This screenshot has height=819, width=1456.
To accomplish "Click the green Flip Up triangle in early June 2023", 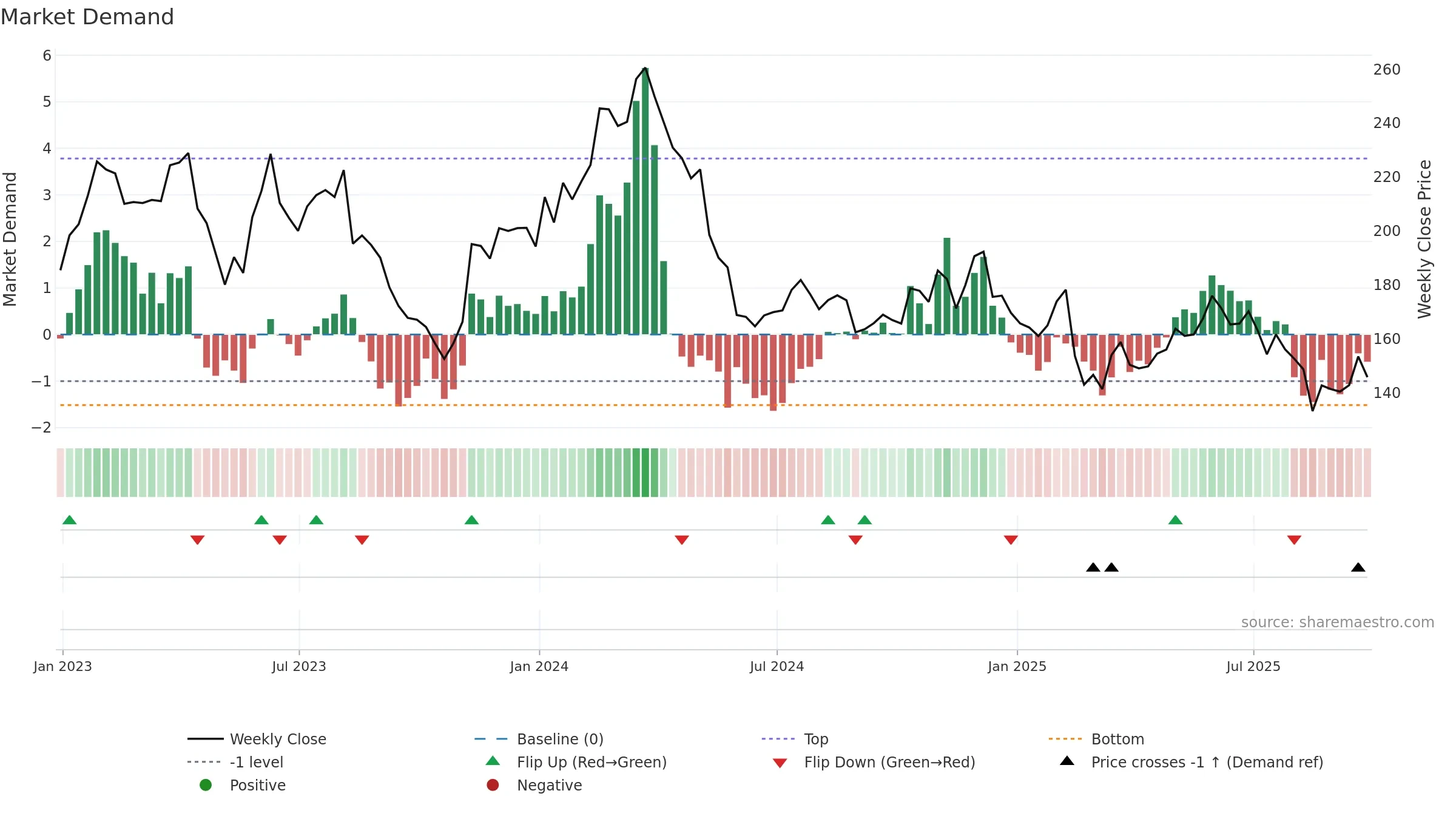I will (261, 520).
